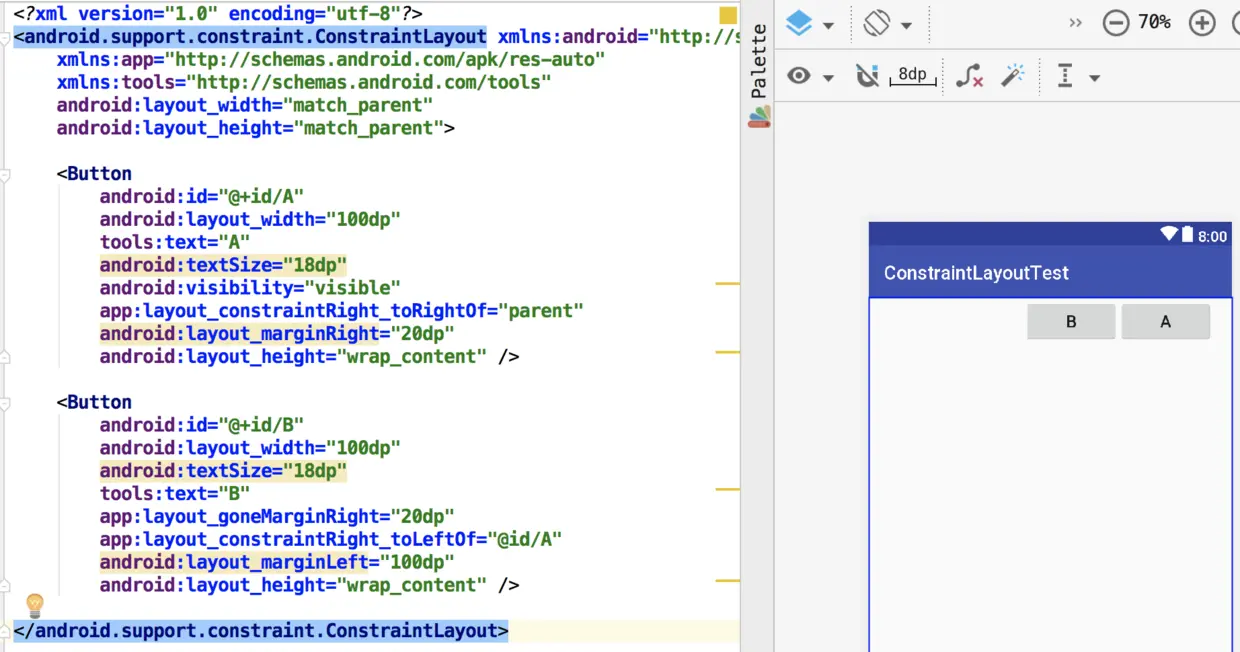Jump to warning stripe beside layout_constraintRight_toRightOf line
The width and height of the screenshot is (1240, 652).
[727, 285]
